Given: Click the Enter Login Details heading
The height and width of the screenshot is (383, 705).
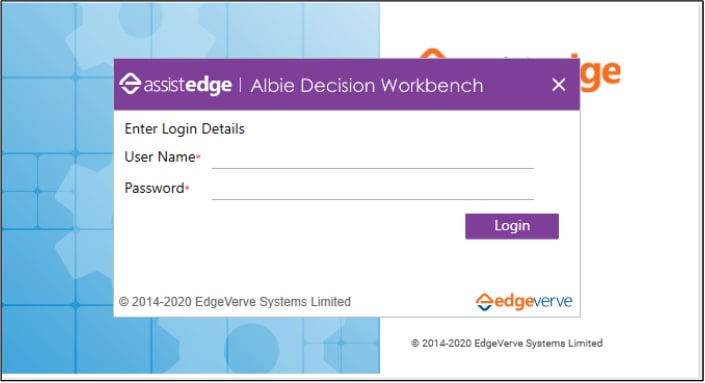Looking at the screenshot, I should pos(184,129).
